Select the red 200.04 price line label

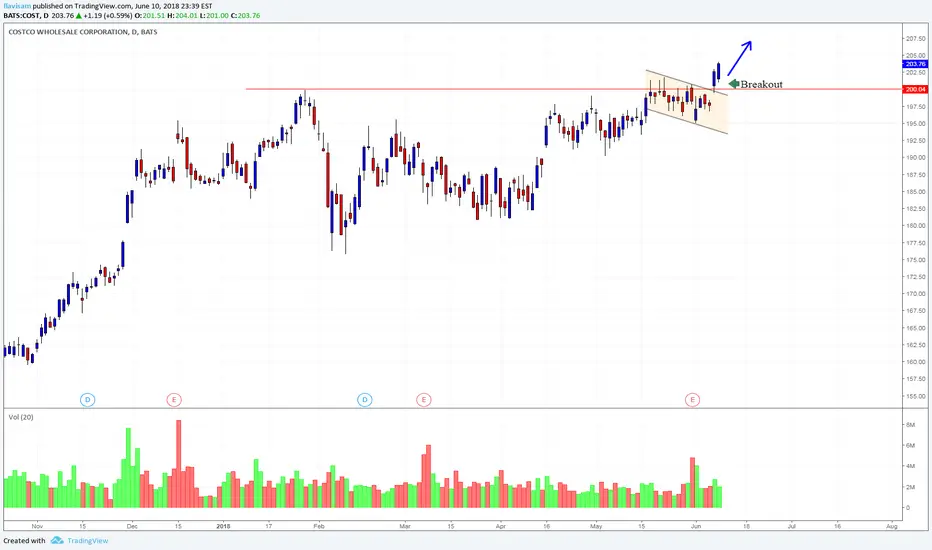(915, 89)
